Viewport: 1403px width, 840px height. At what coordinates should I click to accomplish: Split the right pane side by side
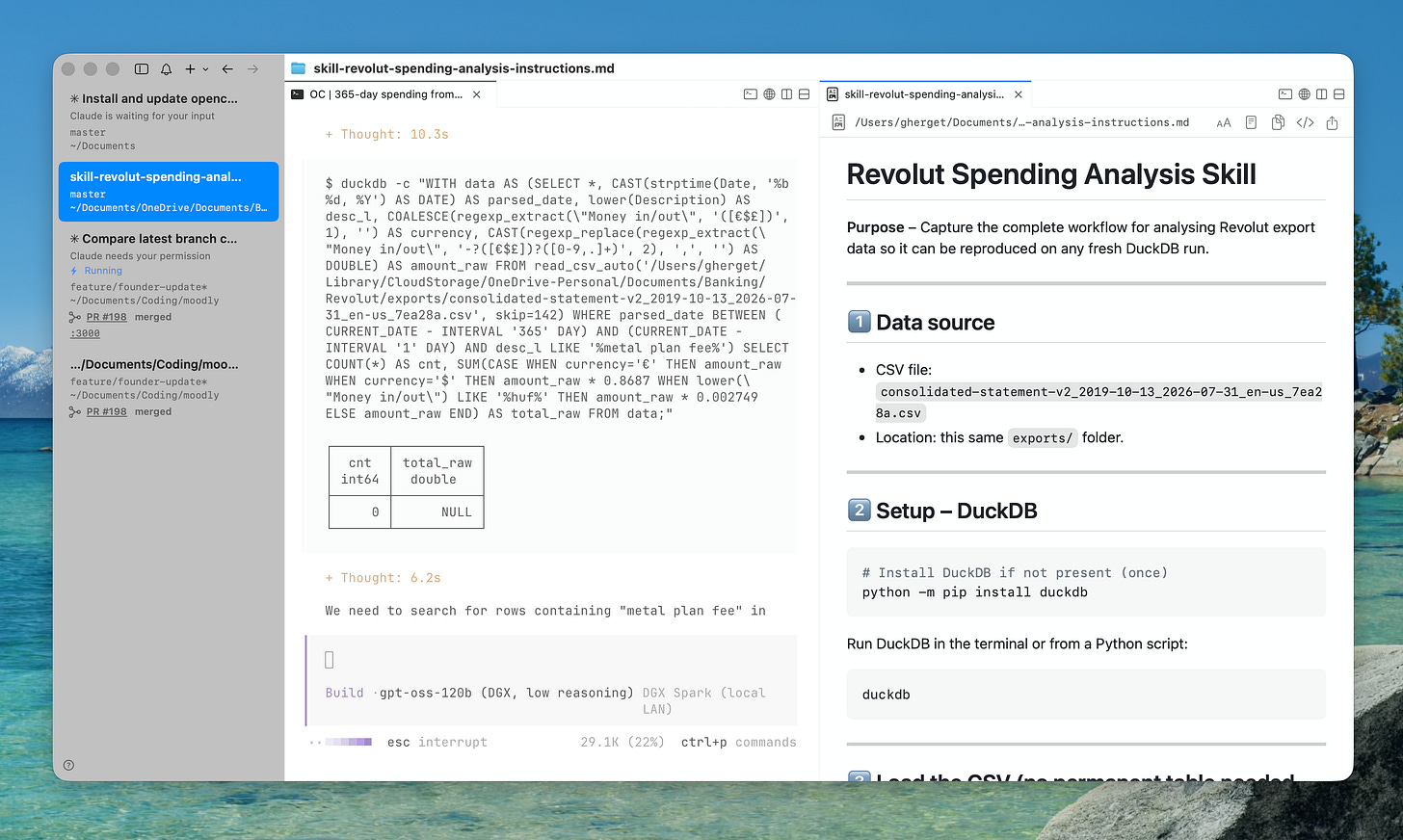(1321, 94)
